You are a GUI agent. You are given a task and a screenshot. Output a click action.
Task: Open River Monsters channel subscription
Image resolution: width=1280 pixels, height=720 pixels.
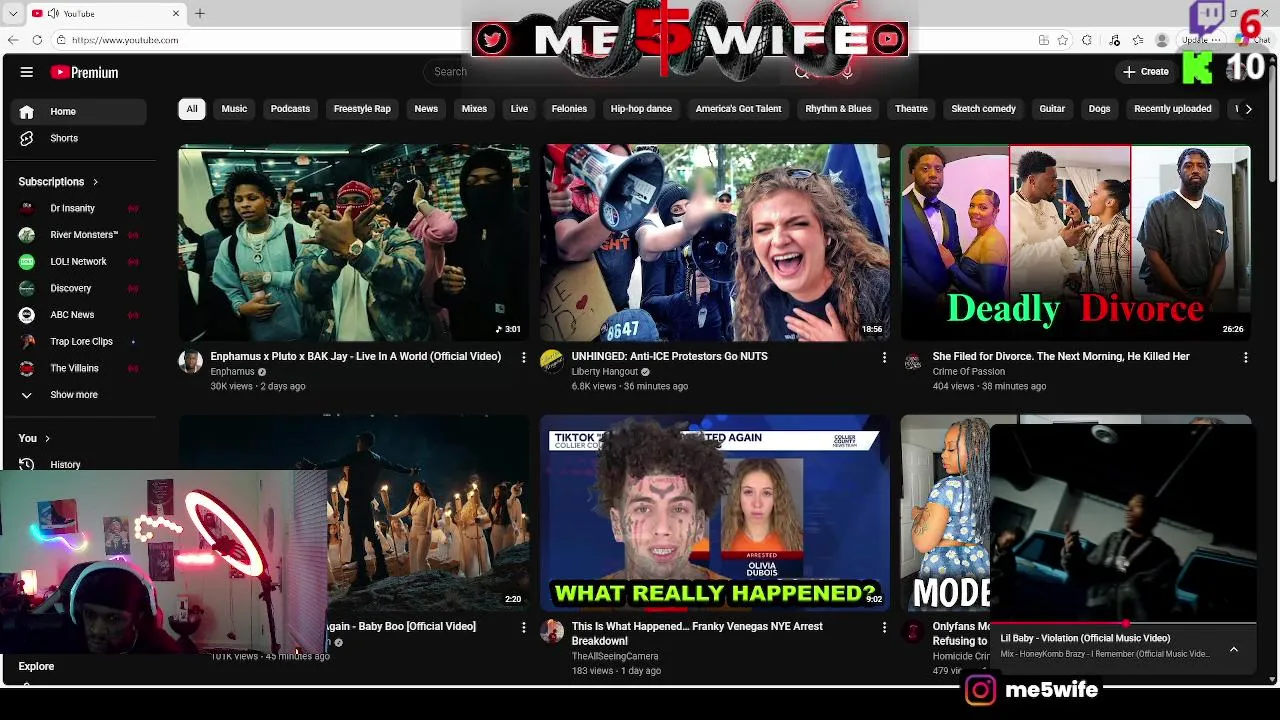point(80,235)
